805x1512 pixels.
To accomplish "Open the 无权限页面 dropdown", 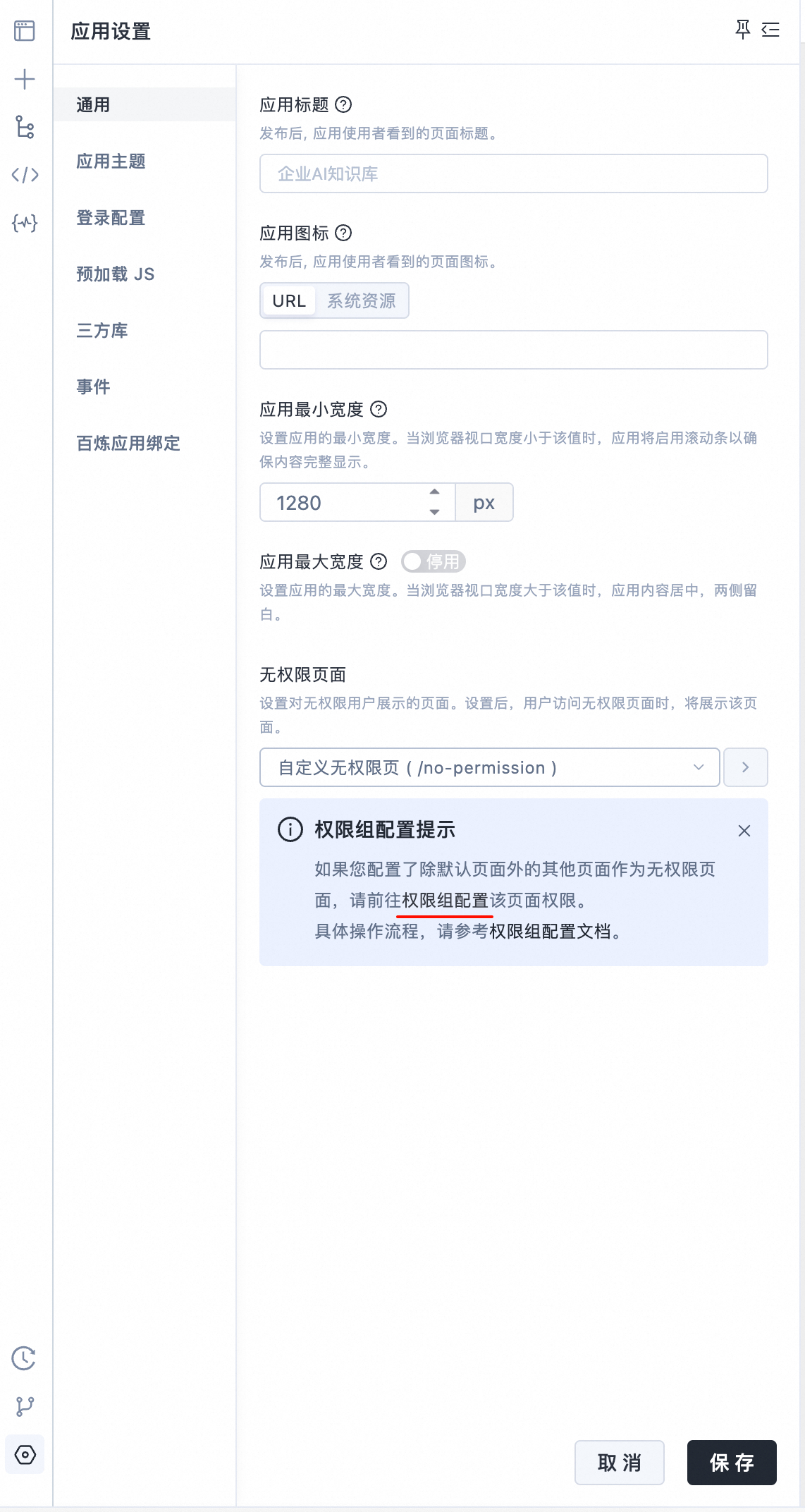I will coord(490,767).
